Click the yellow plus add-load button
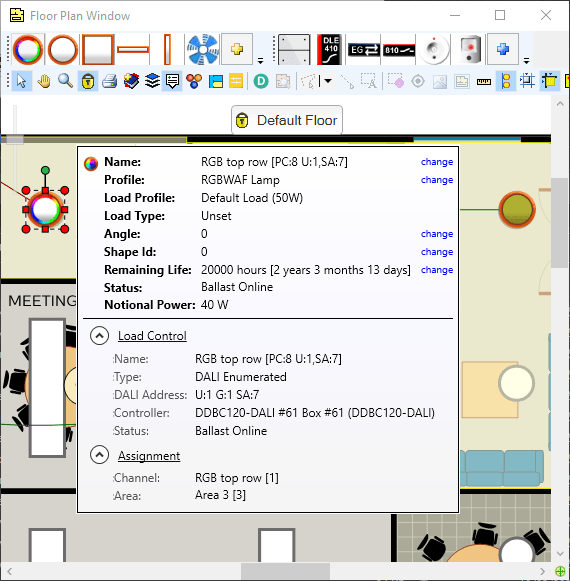The image size is (570, 581). [x=237, y=49]
